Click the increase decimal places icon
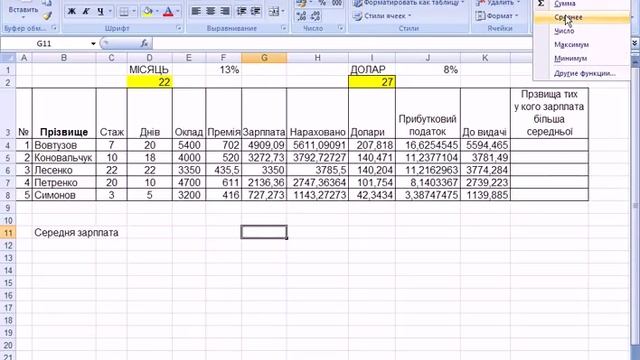The image size is (640, 360). click(x=301, y=16)
